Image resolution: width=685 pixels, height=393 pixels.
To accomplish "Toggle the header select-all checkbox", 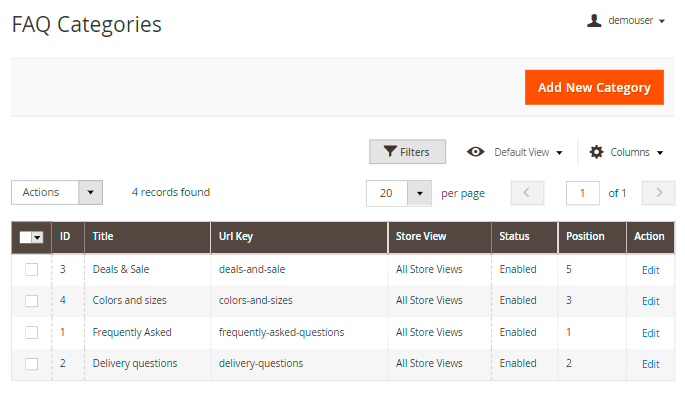I will pos(26,237).
